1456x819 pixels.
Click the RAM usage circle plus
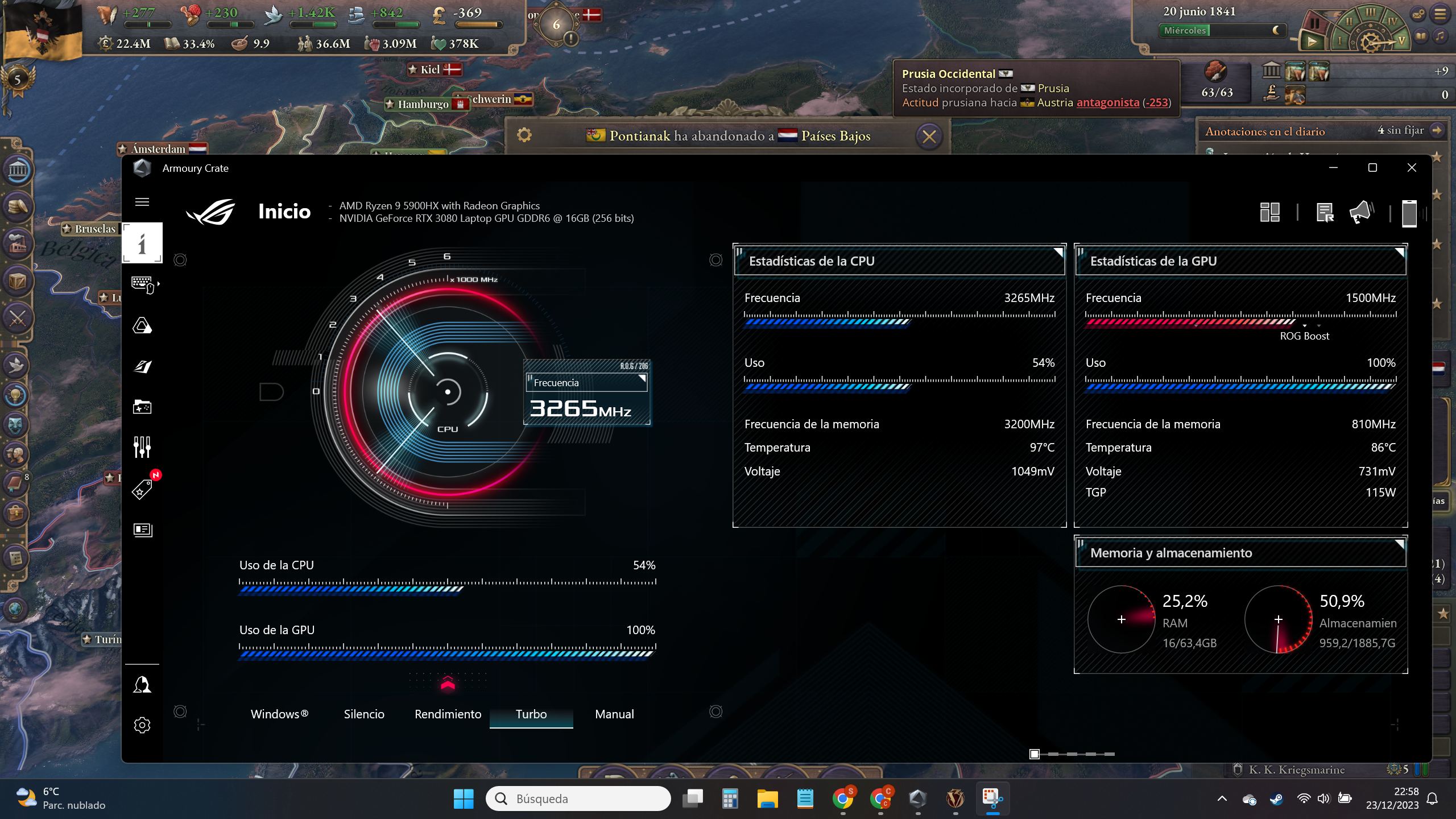pos(1121,619)
